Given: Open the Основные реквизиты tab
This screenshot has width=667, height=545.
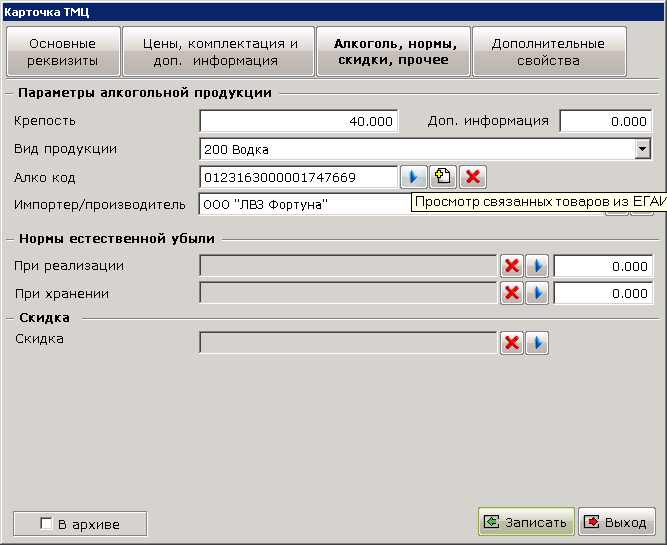Looking at the screenshot, I should [63, 51].
